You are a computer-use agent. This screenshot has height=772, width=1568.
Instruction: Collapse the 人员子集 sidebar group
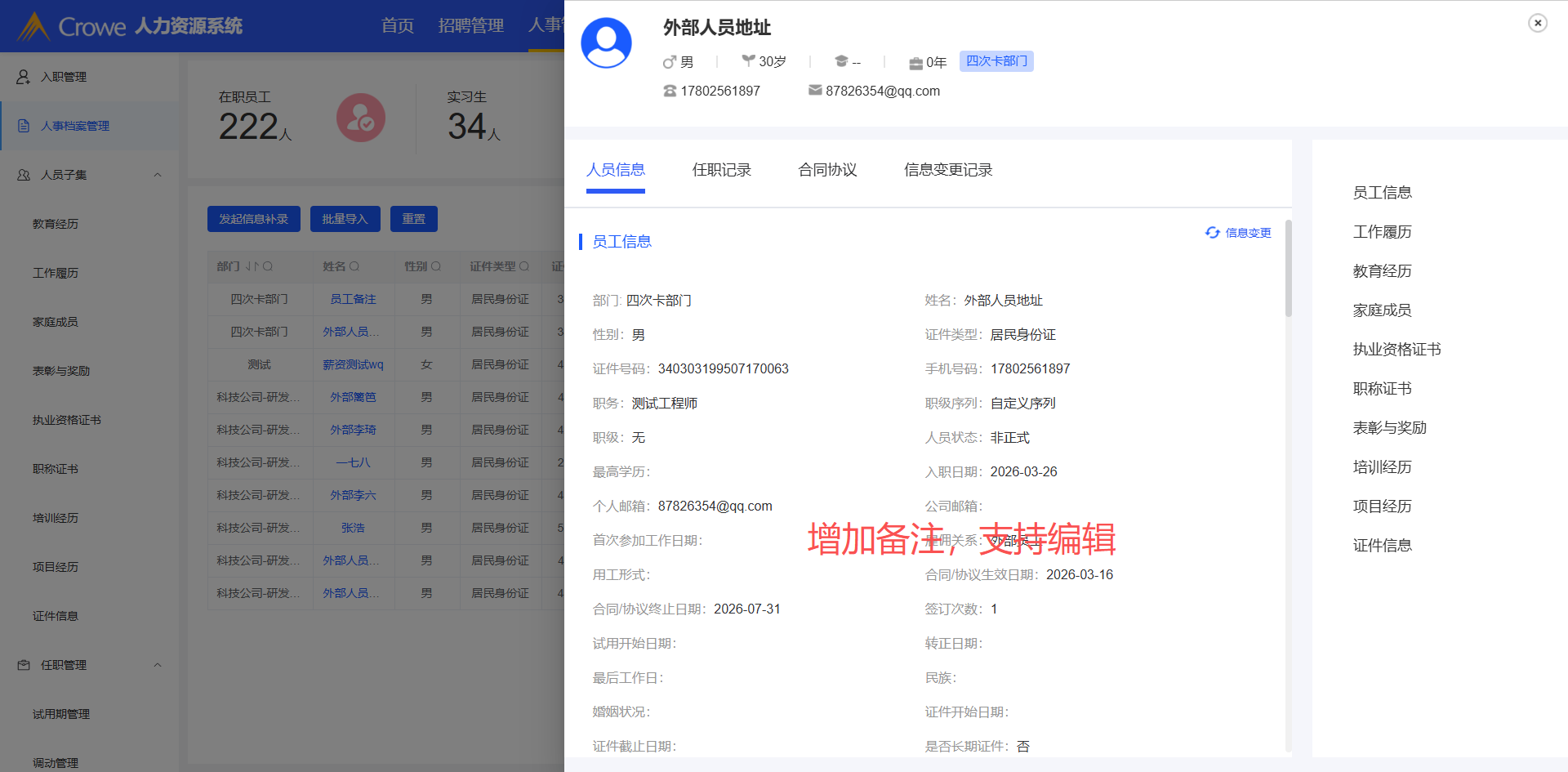158,175
